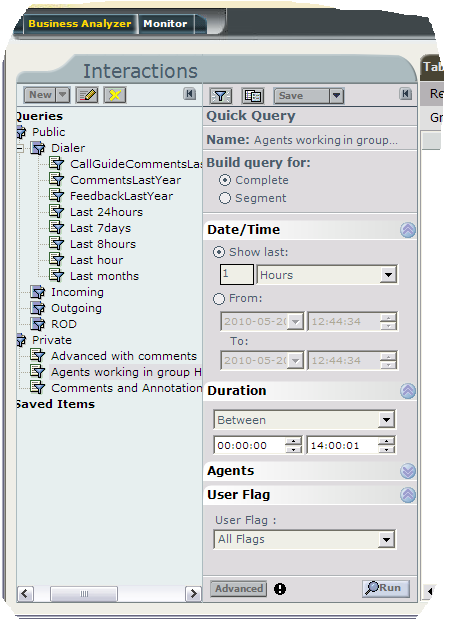Select the From date range radio button
The height and width of the screenshot is (619, 457).
[x=219, y=298]
